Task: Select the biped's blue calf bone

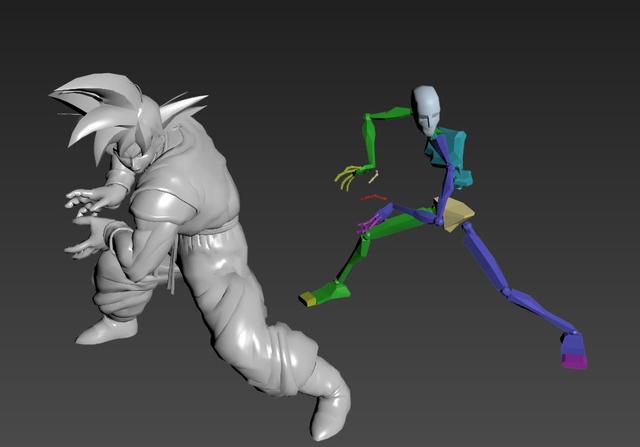Action: [543, 311]
